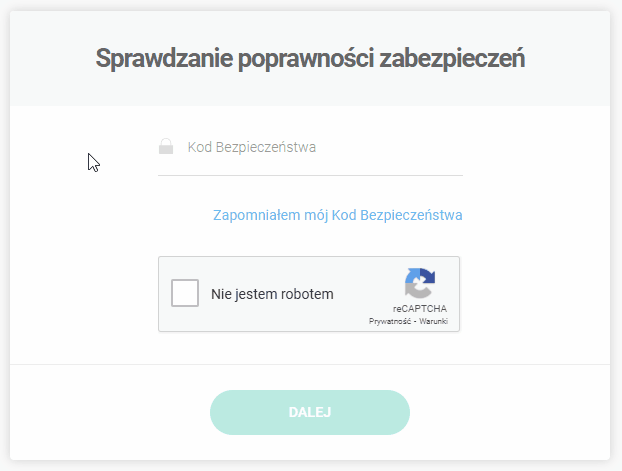Open the reCAPTCHA "Warunki" link

[x=433, y=322]
